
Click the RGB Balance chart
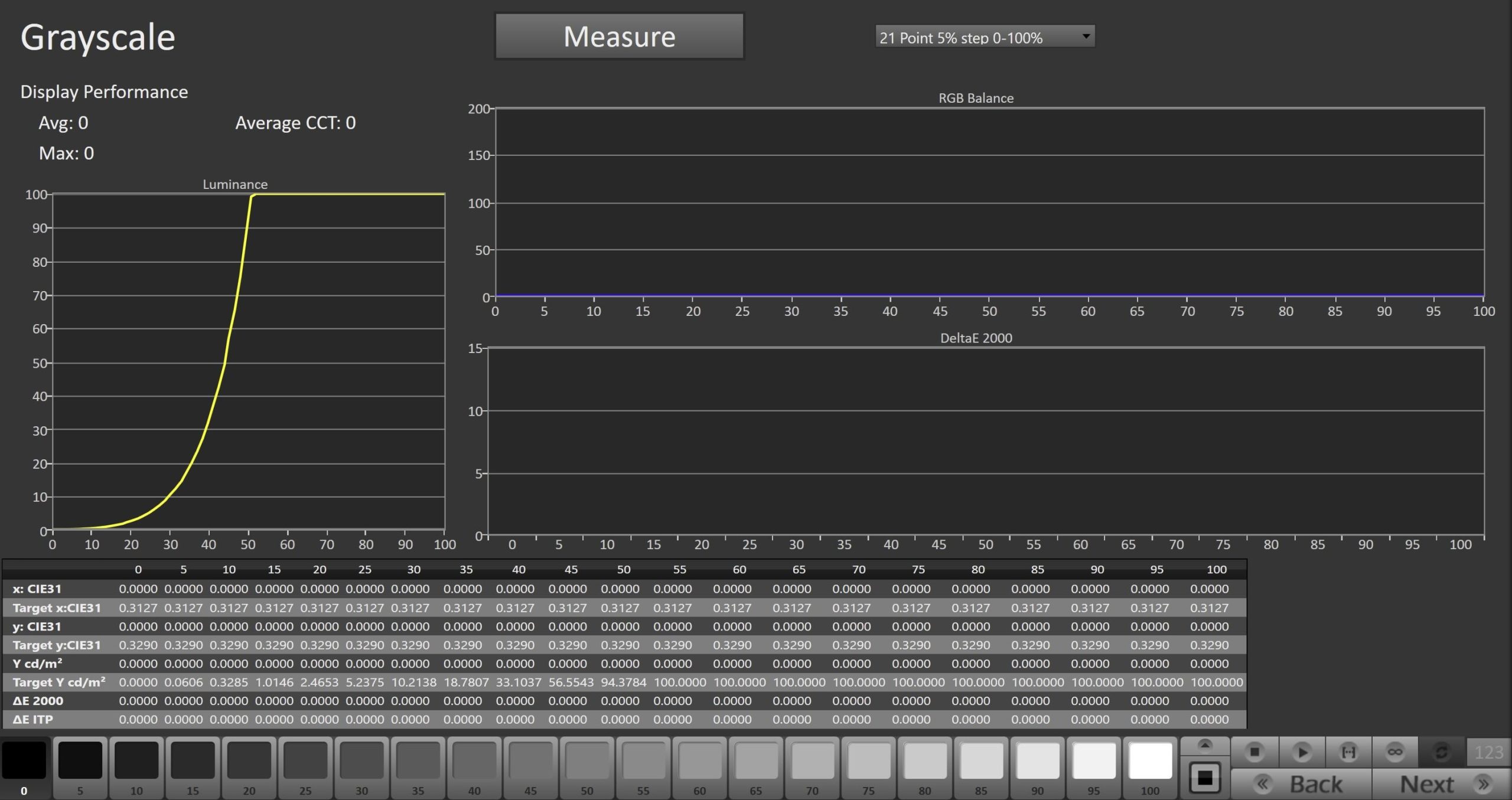click(x=989, y=203)
